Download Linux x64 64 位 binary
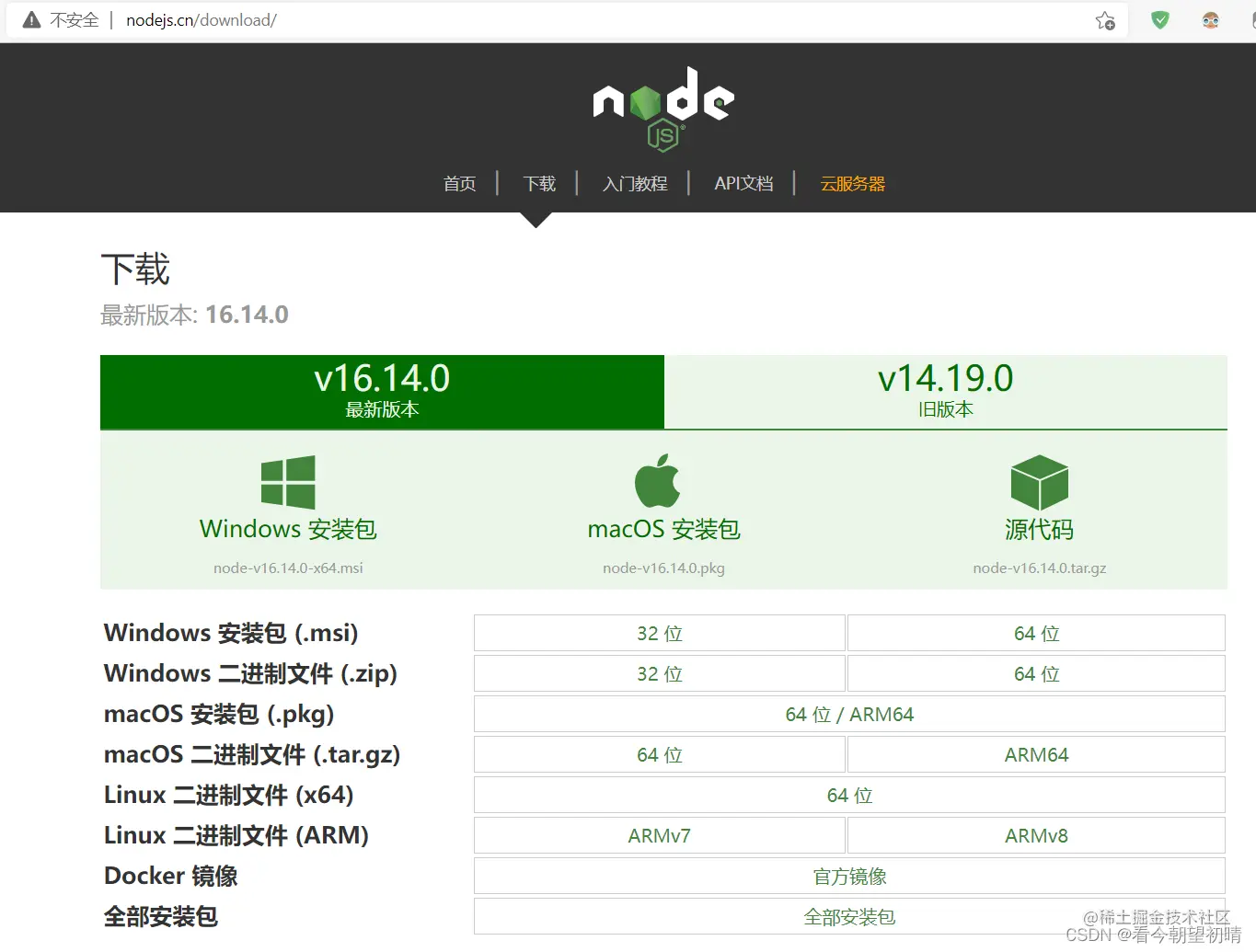 tap(849, 795)
